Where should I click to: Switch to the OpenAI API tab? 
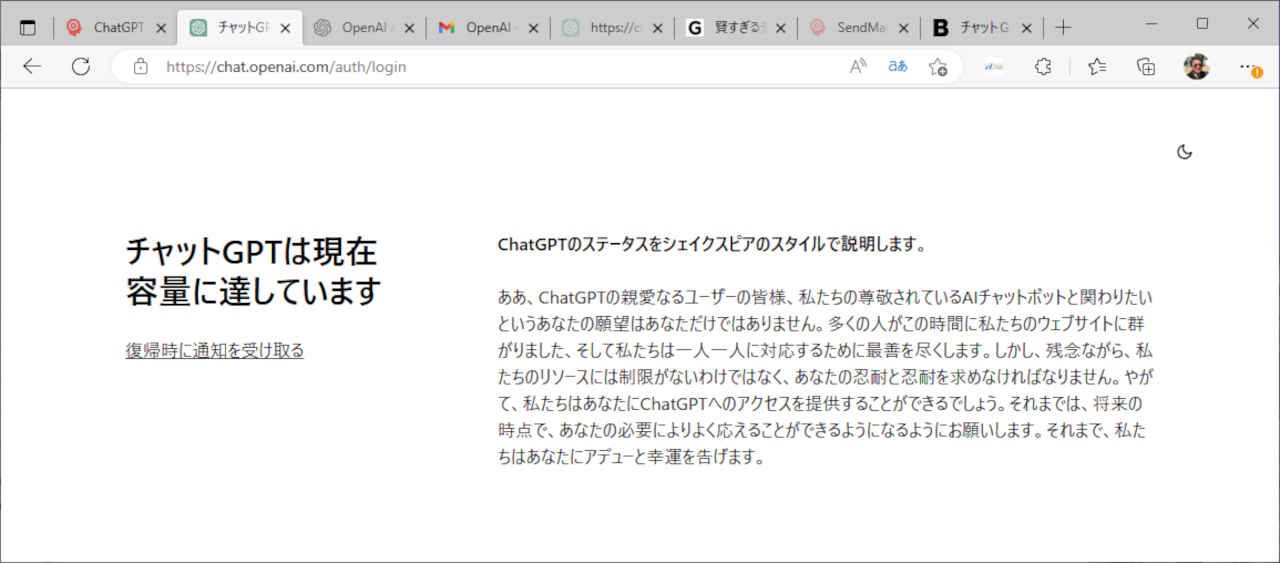pyautogui.click(x=365, y=28)
